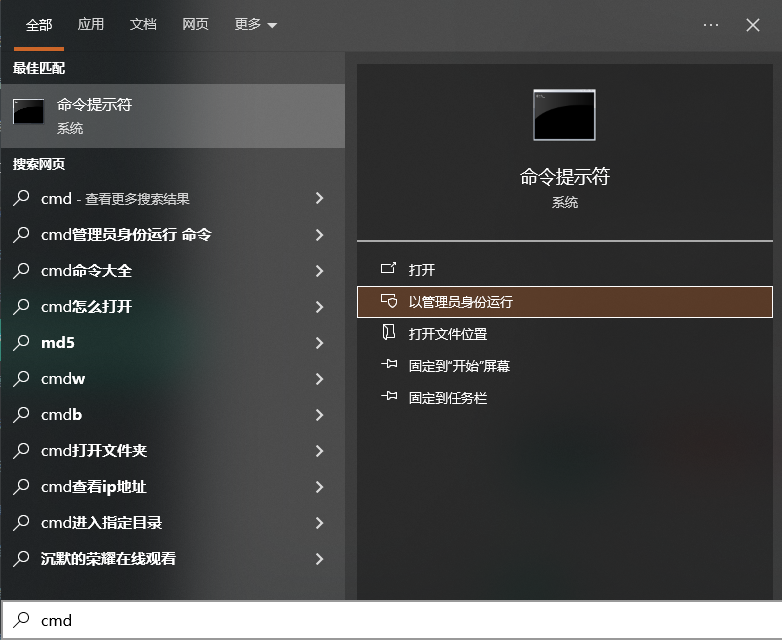Click the open-window icon beside 打开
Viewport: 782px width, 640px height.
click(x=389, y=268)
